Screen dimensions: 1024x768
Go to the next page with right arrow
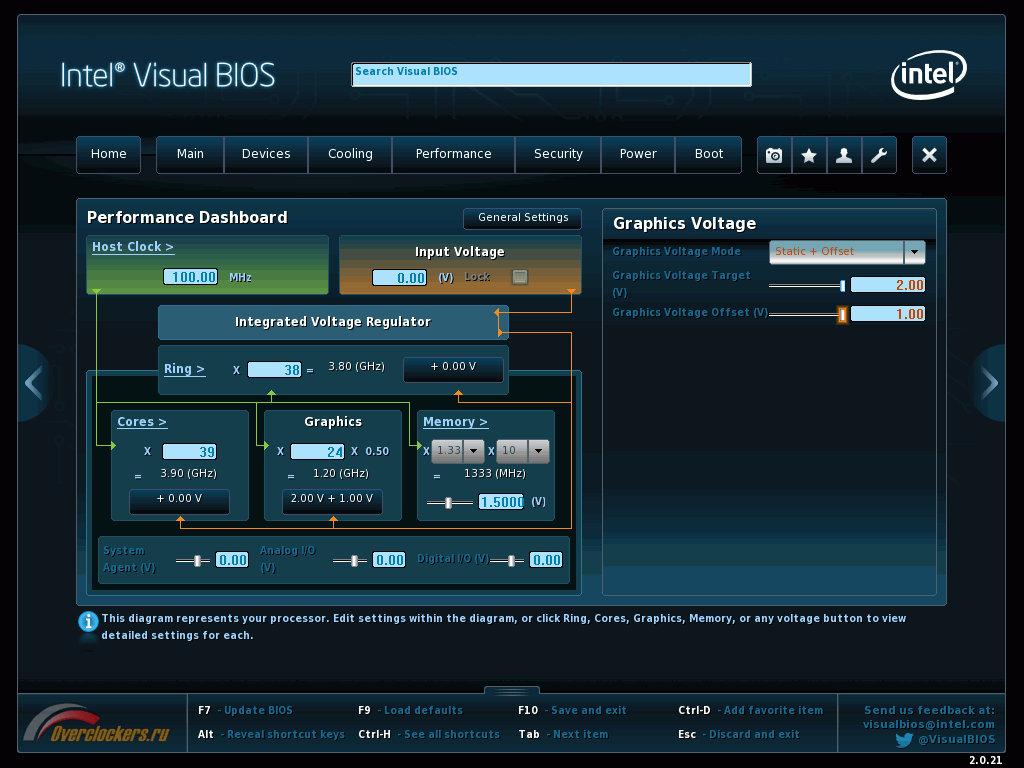point(989,383)
